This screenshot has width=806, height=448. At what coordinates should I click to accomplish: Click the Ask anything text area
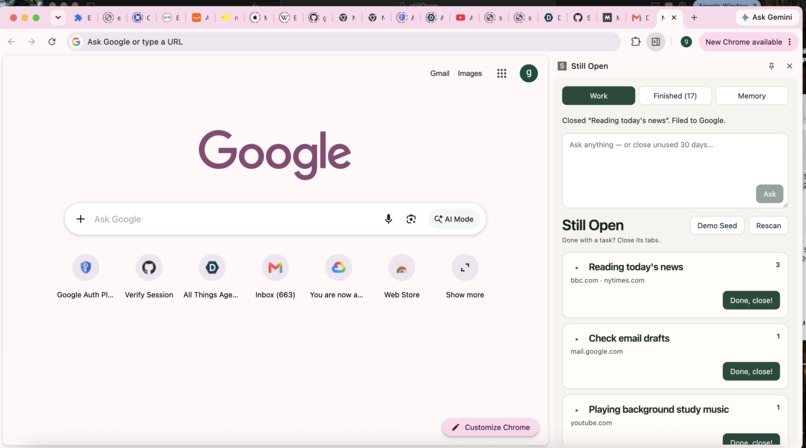675,171
